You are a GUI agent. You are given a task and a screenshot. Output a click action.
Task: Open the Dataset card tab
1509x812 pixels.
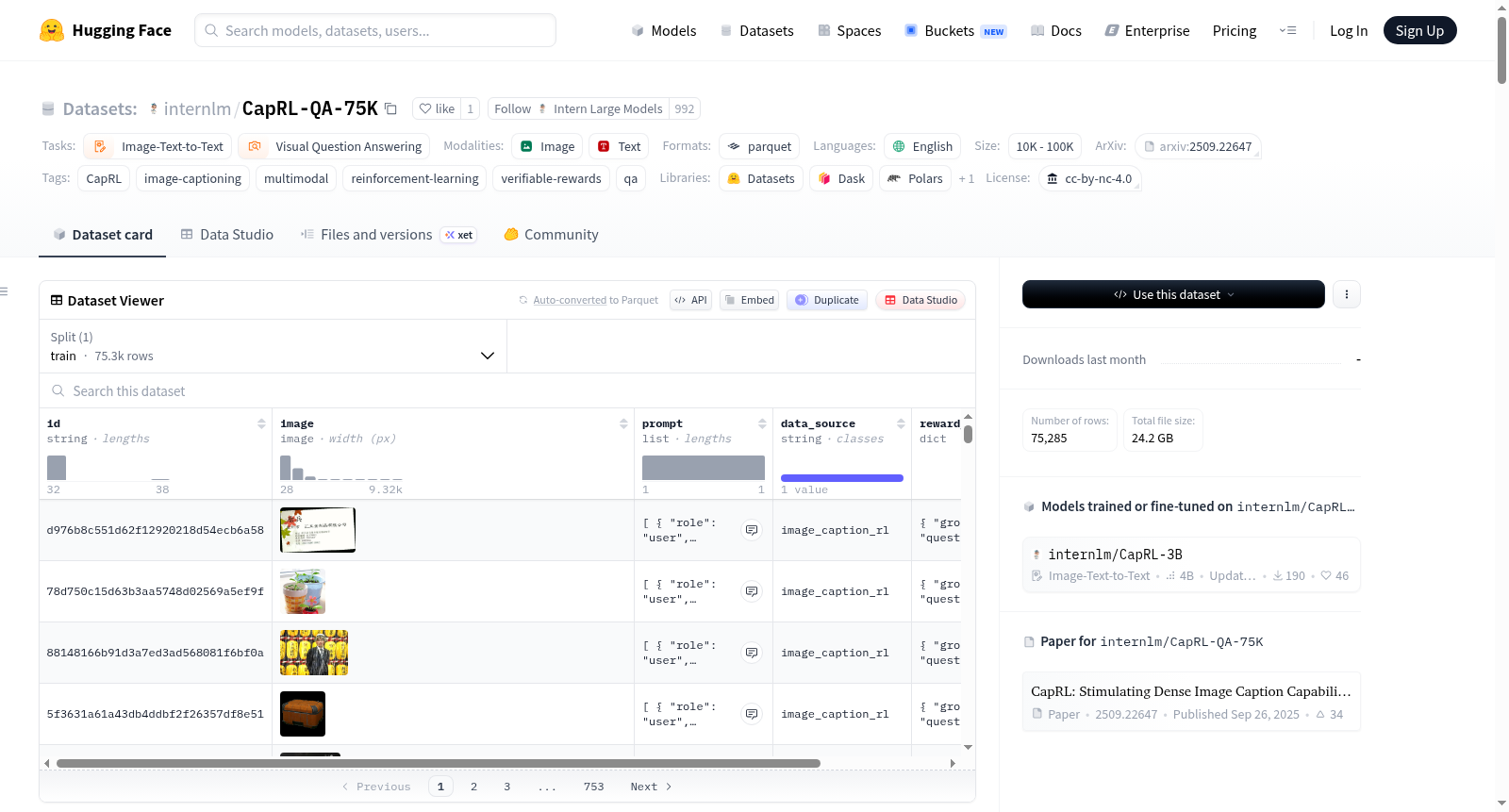coord(103,235)
